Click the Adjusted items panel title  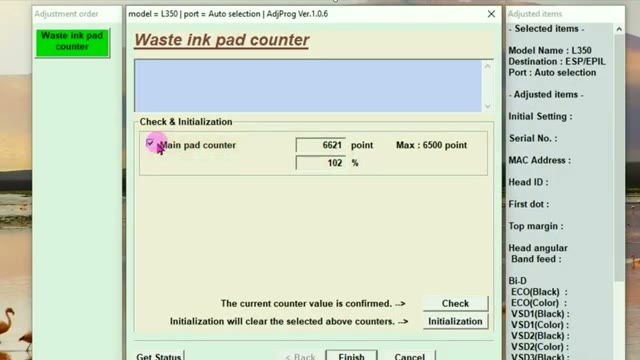[535, 14]
